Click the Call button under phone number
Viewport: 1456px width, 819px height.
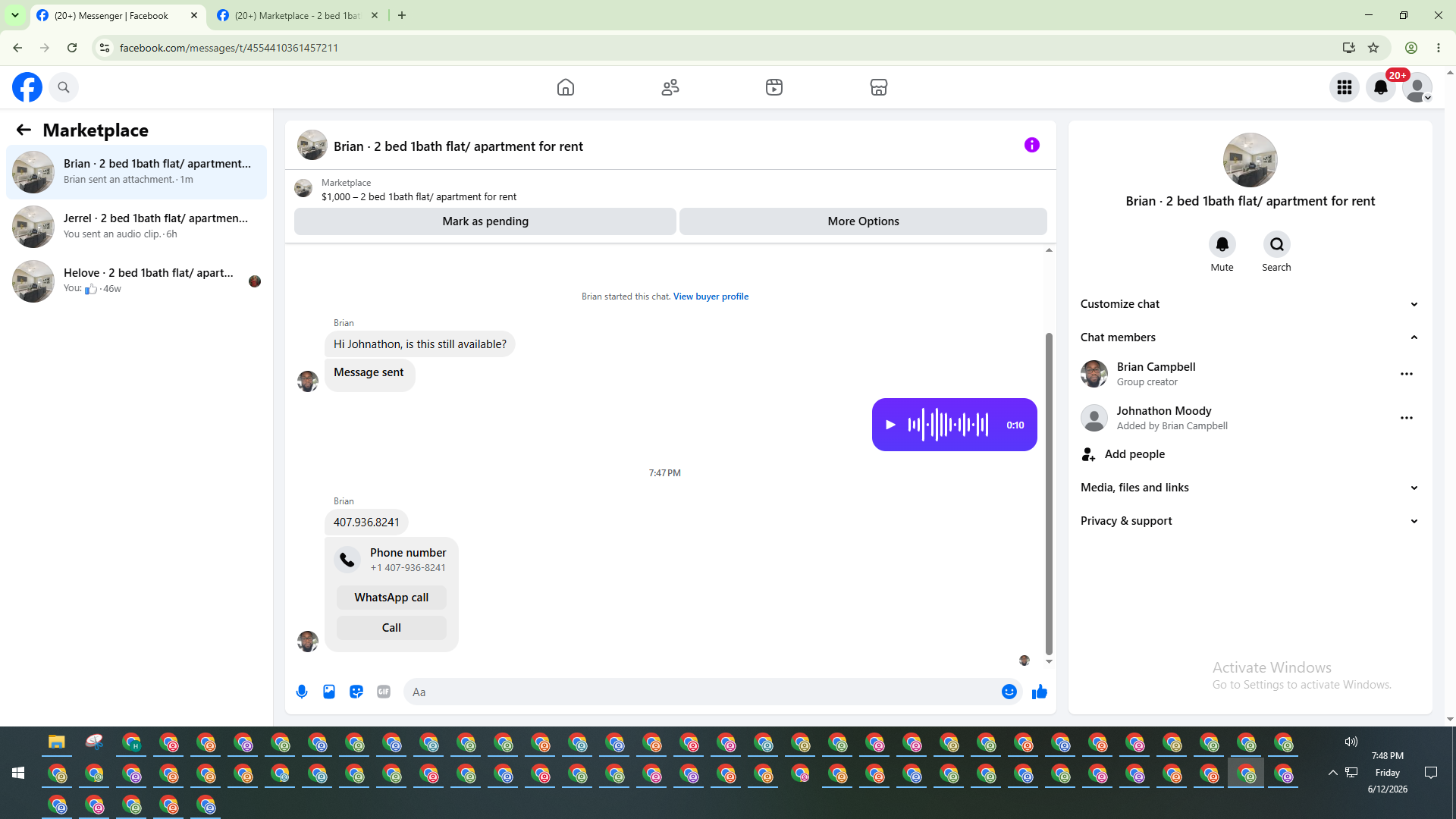click(x=391, y=628)
